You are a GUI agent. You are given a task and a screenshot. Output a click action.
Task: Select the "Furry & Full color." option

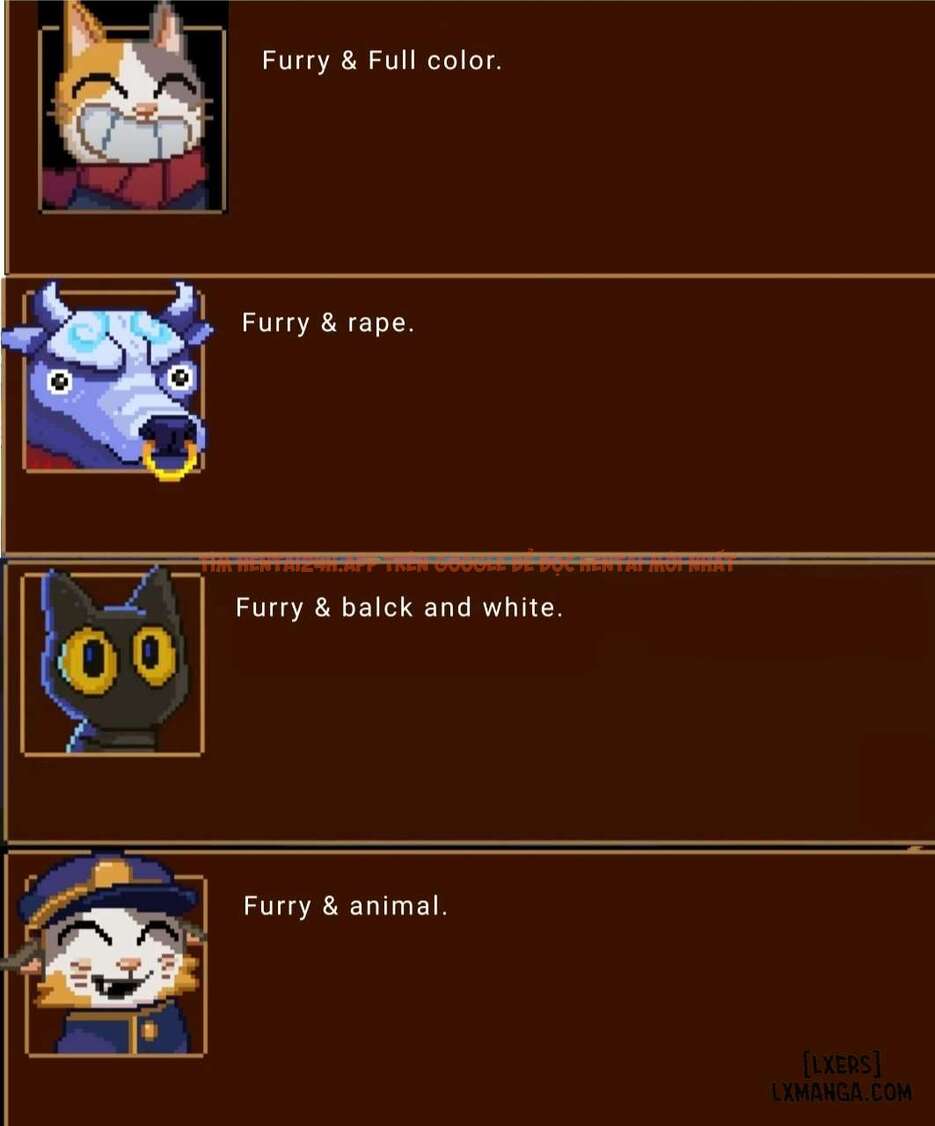pos(382,61)
